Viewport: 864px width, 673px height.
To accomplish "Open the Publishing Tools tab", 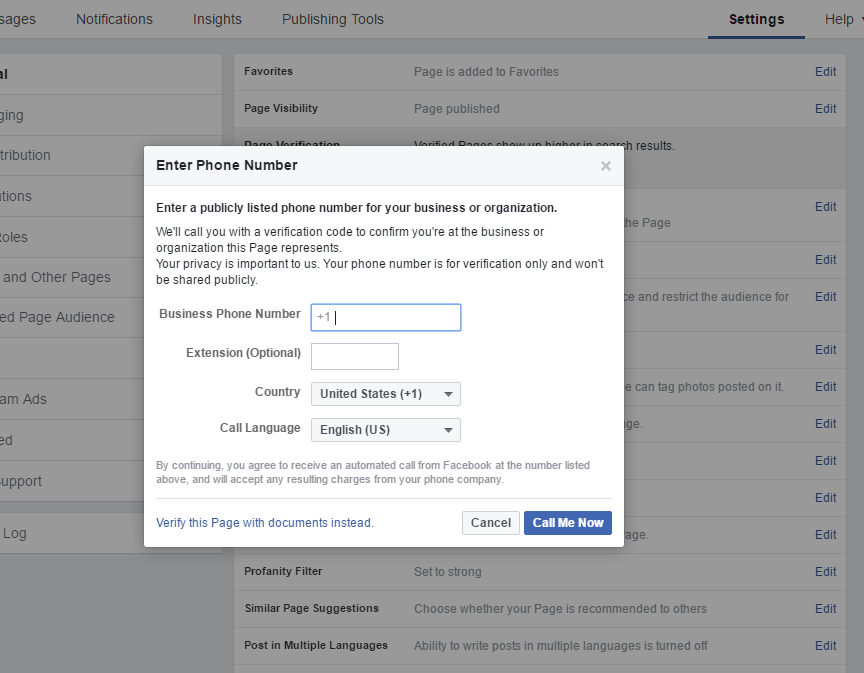I will pyautogui.click(x=333, y=19).
